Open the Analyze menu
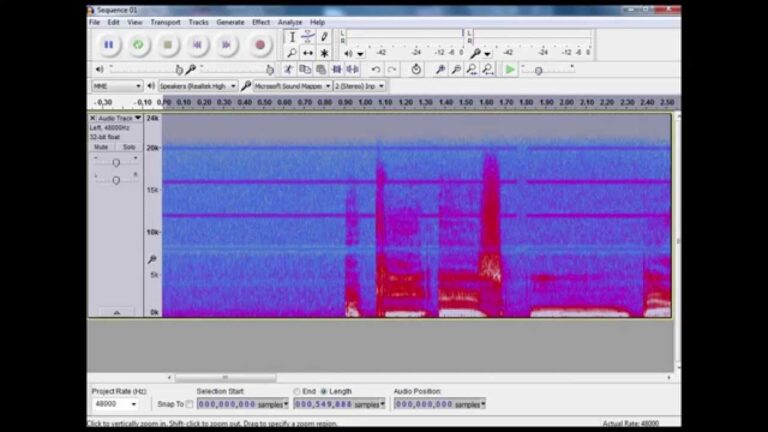Screen dimensions: 768x432 tap(290, 23)
